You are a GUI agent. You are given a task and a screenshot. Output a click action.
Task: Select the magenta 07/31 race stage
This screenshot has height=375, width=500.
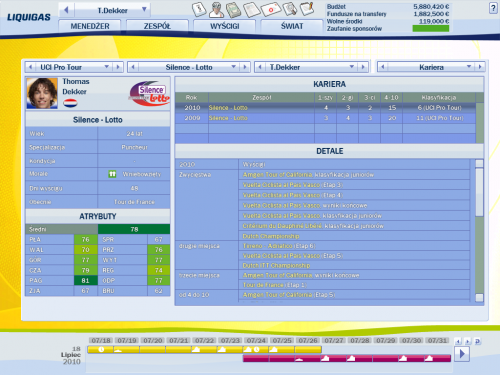[x=437, y=359]
